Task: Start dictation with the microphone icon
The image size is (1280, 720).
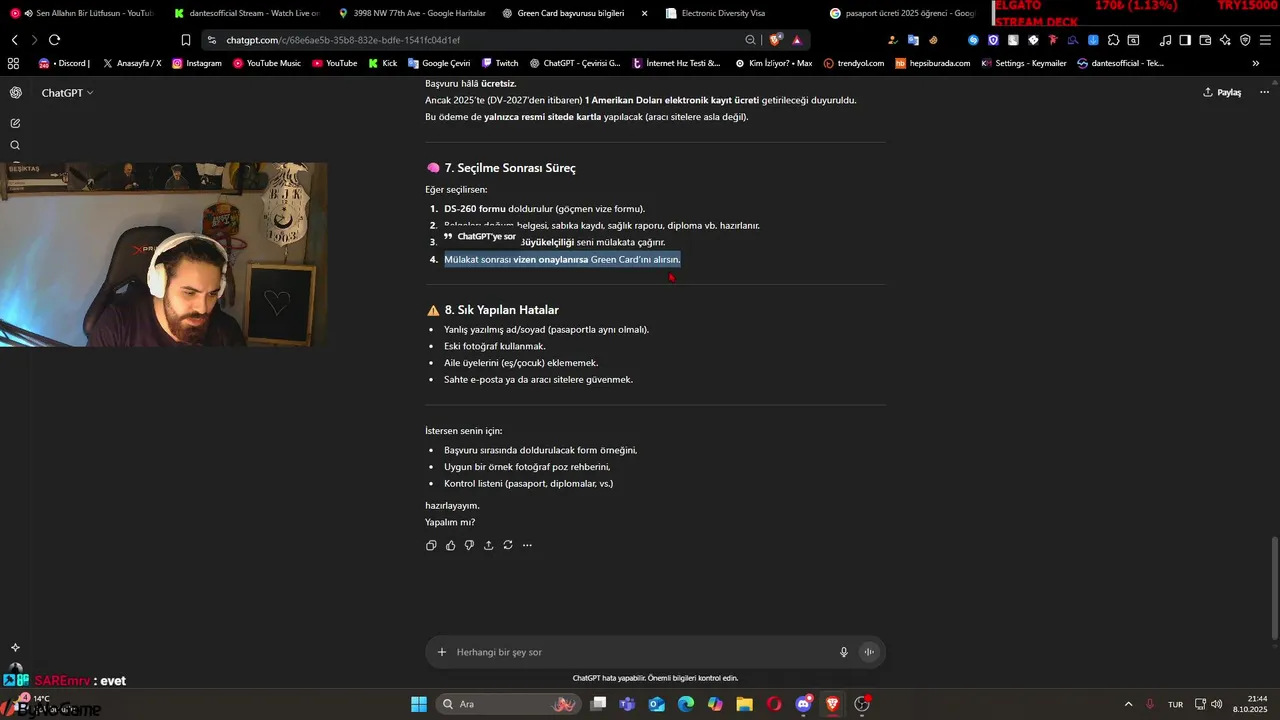Action: tap(844, 652)
